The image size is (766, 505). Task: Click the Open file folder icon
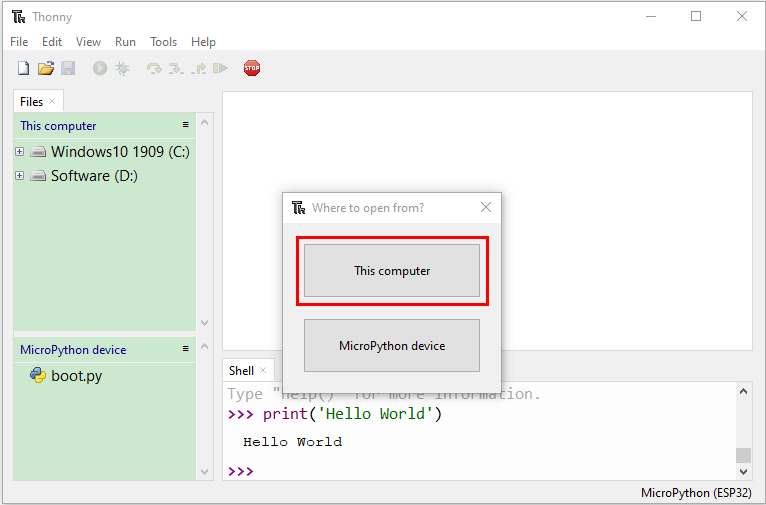[46, 68]
